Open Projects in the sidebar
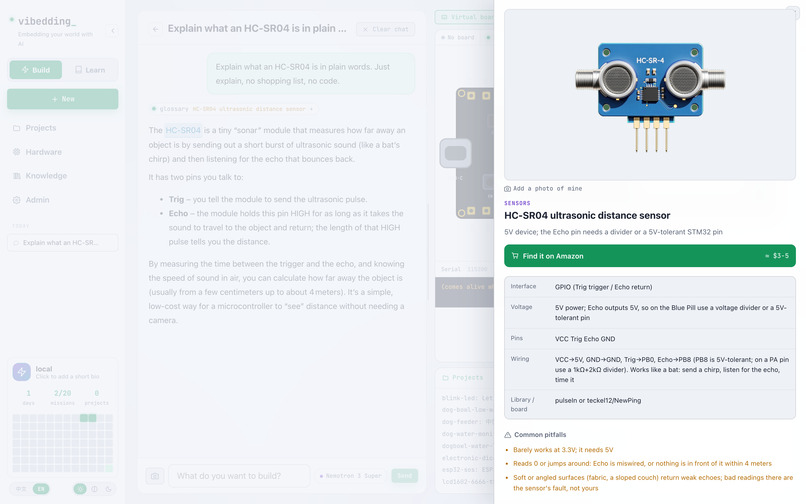 click(x=63, y=128)
